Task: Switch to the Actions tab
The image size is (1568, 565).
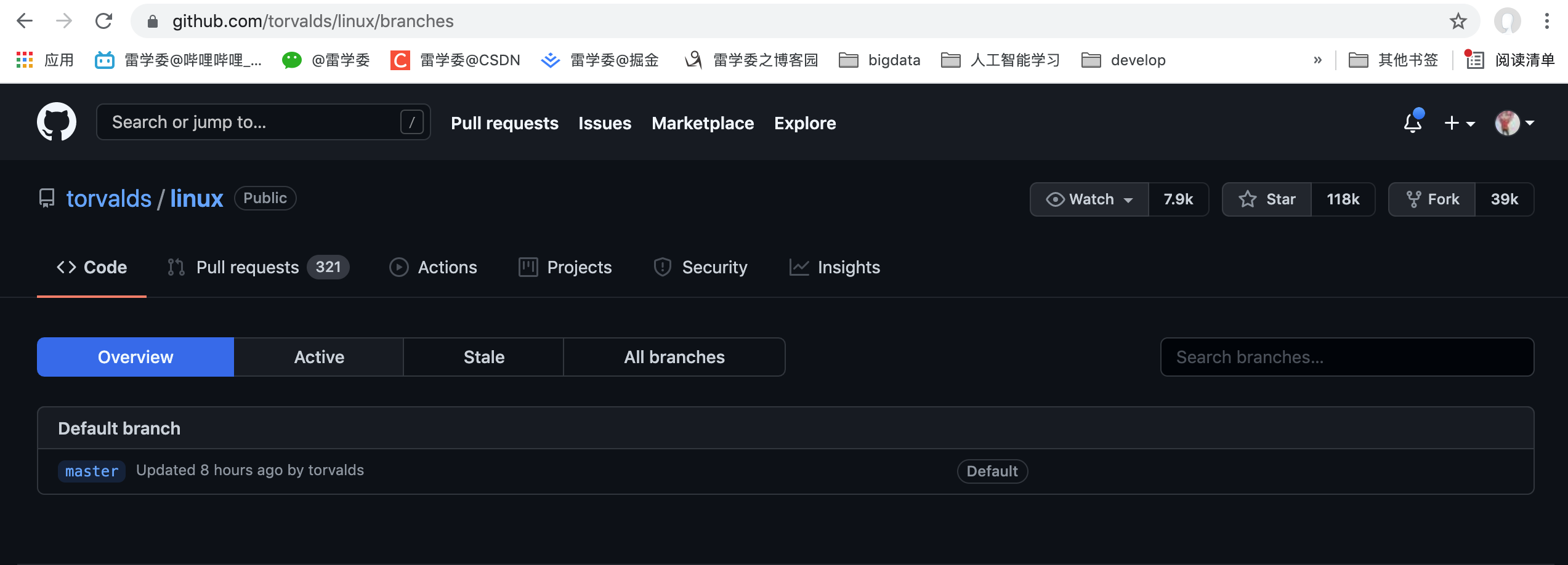Action: click(434, 267)
